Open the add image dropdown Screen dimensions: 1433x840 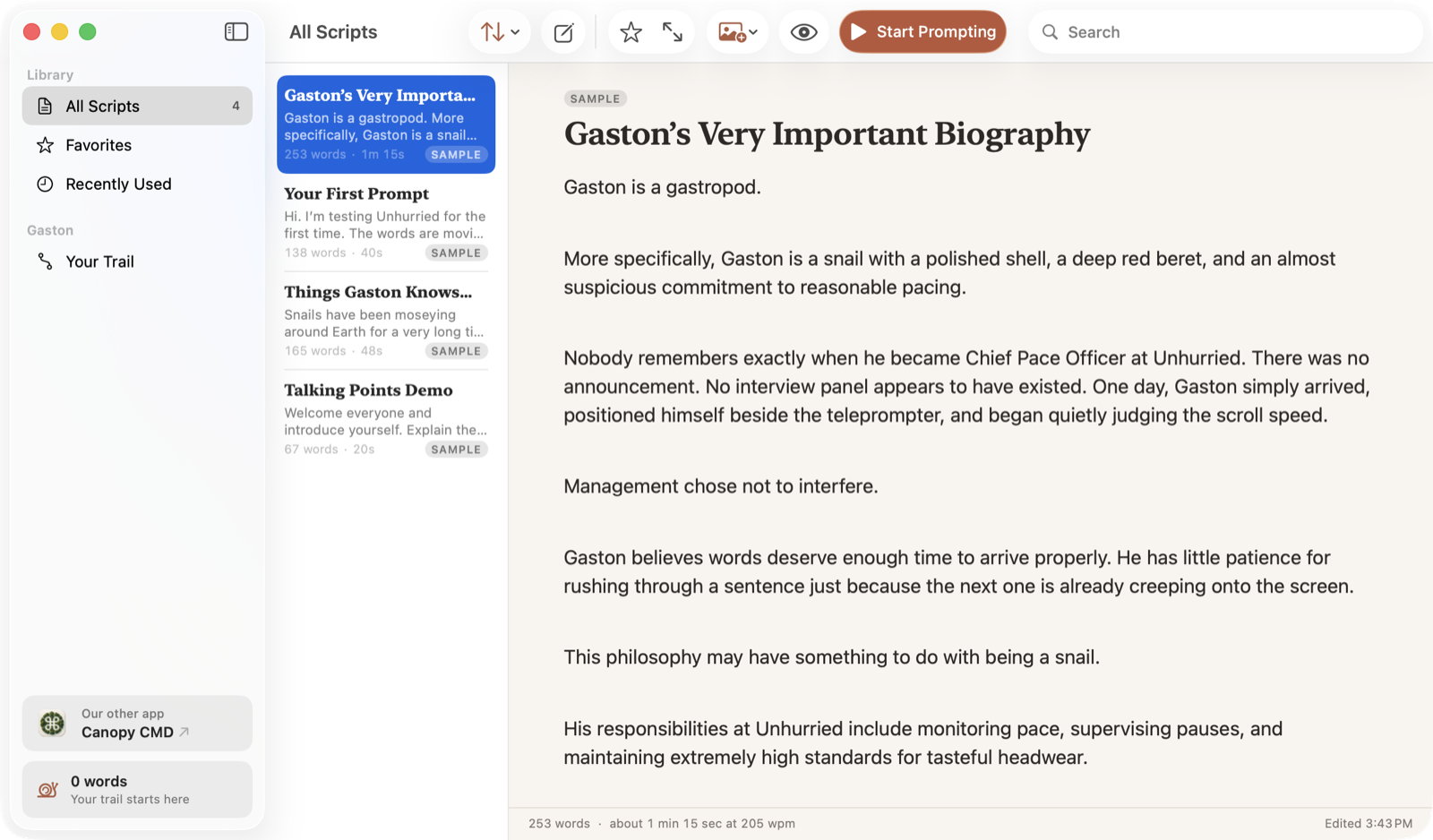click(x=737, y=32)
